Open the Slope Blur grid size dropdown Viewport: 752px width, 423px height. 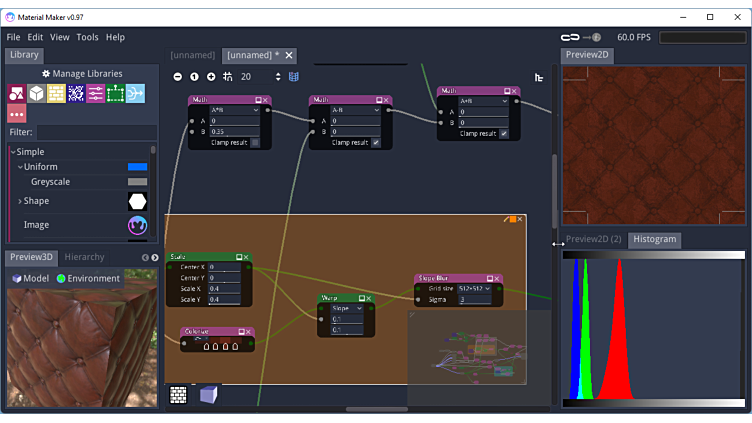(x=475, y=289)
